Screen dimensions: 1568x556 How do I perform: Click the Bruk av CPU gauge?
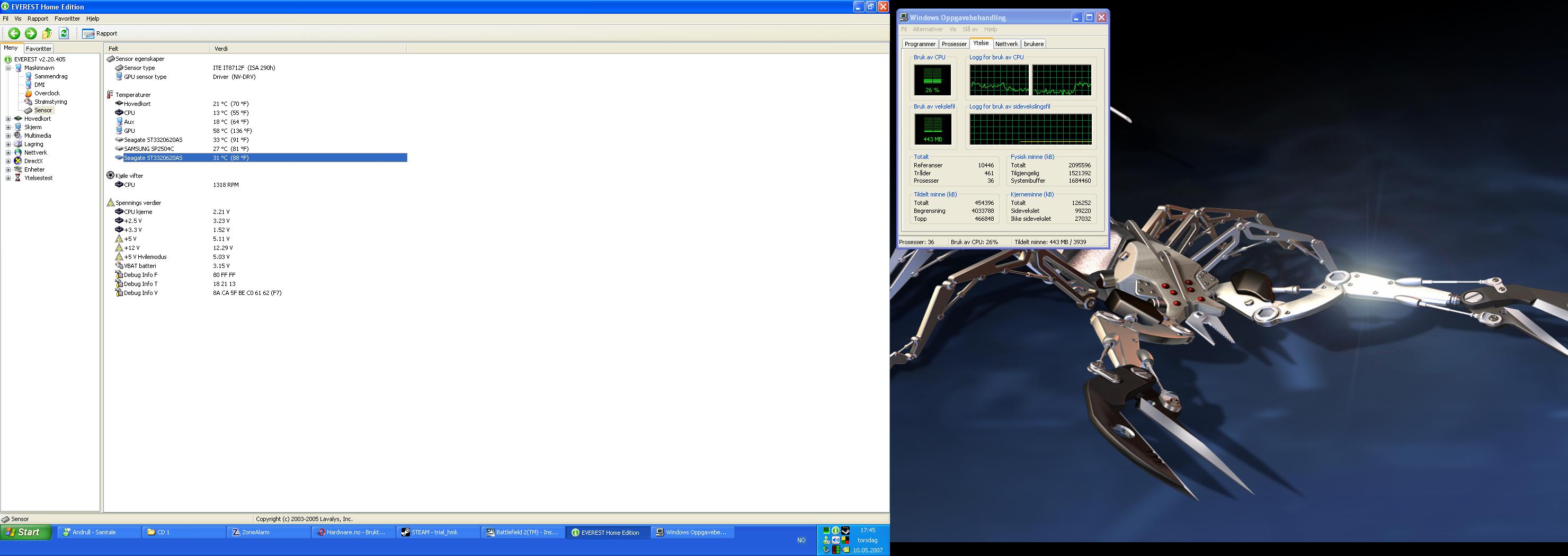pyautogui.click(x=932, y=79)
